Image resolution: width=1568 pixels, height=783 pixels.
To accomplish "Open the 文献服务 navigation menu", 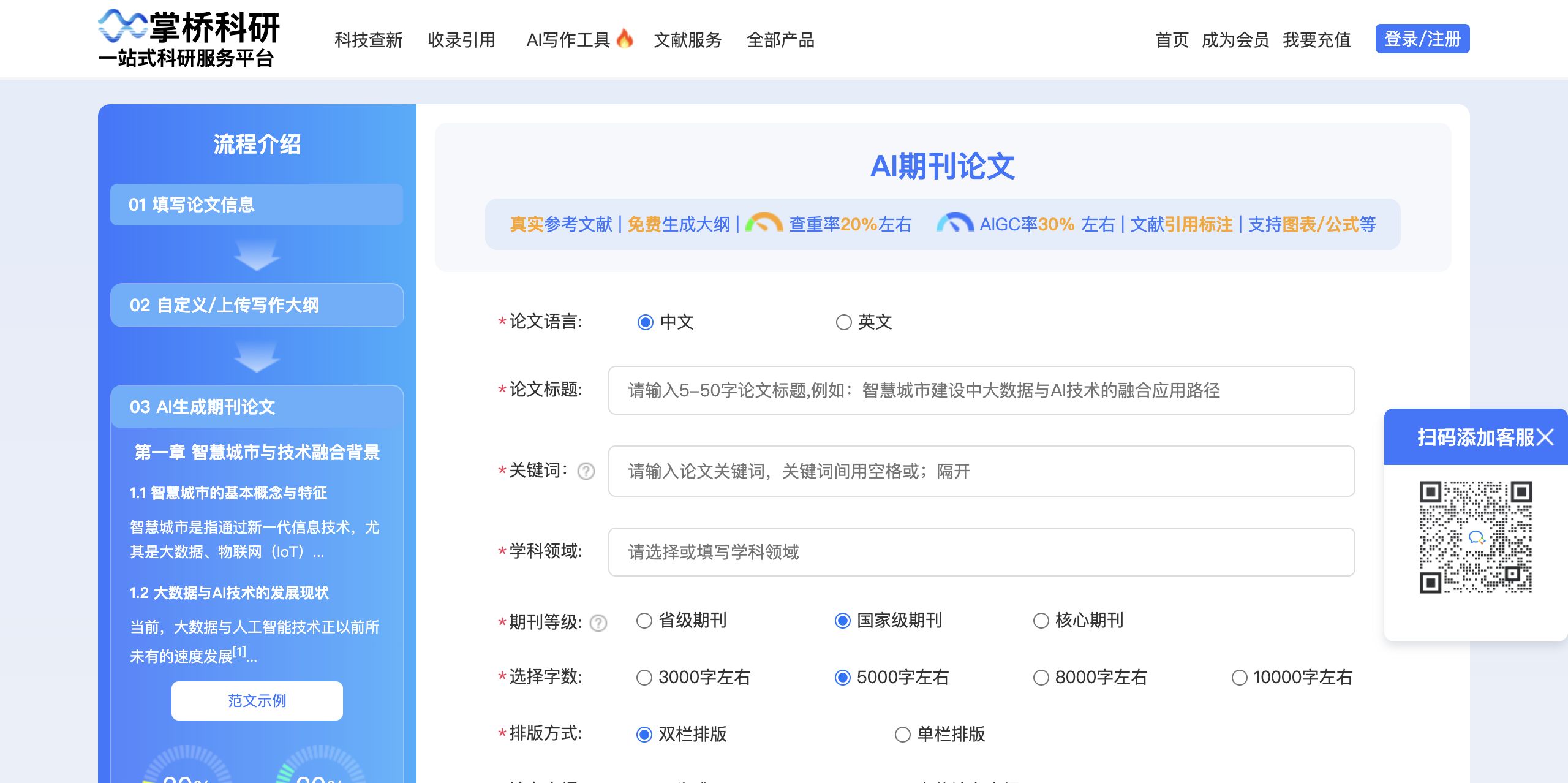I will 687,40.
